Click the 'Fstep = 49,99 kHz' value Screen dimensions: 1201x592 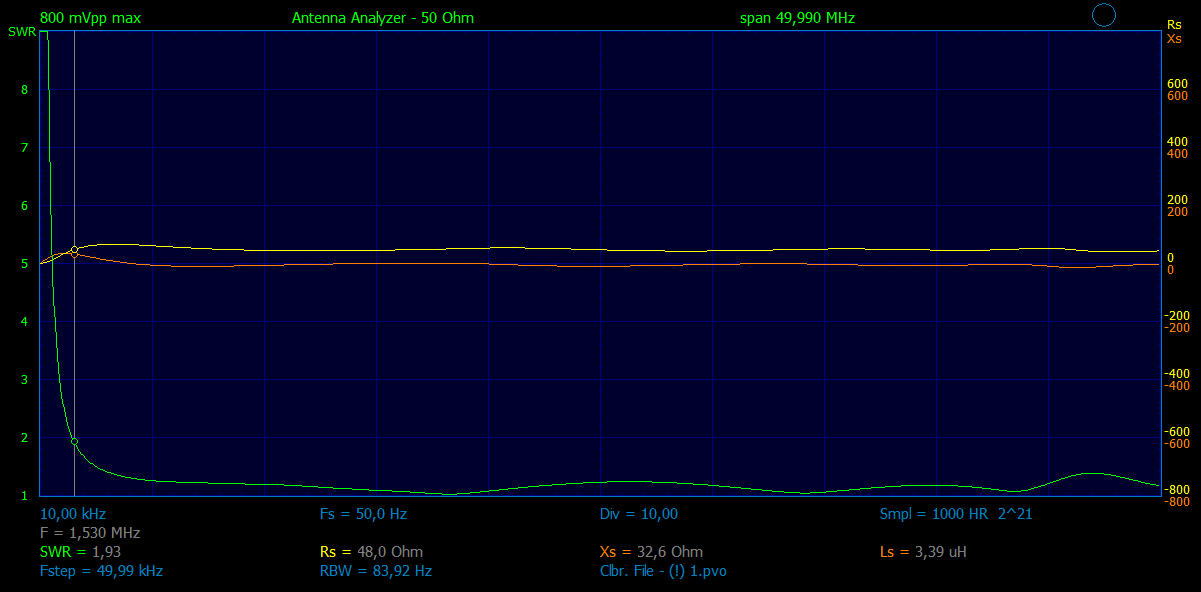[101, 571]
